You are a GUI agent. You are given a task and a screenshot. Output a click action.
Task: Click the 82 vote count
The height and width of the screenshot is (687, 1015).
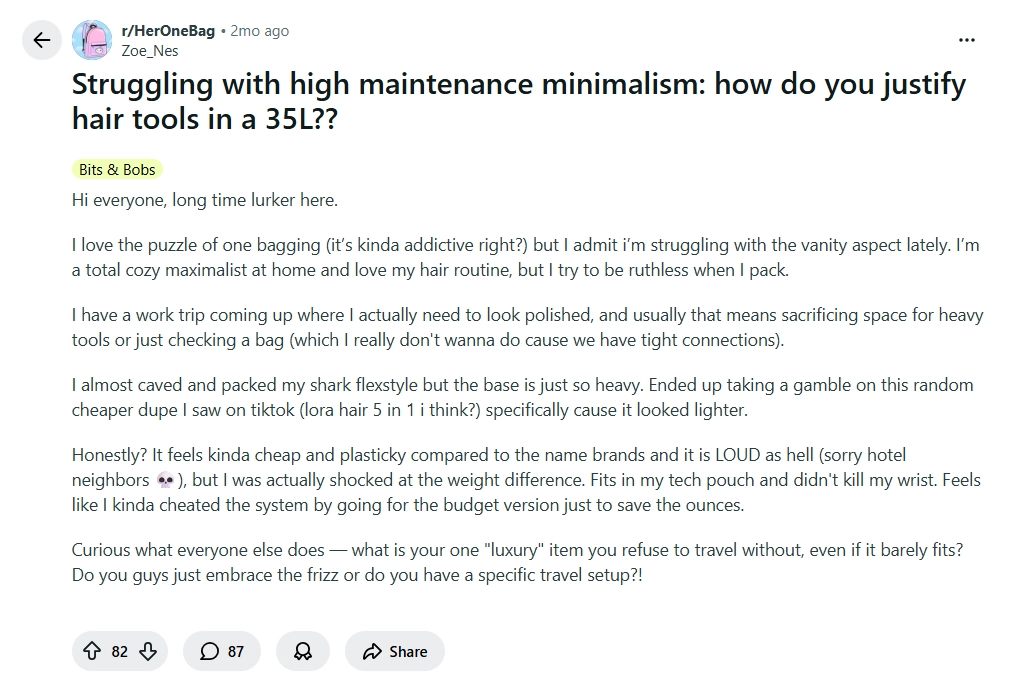(120, 651)
